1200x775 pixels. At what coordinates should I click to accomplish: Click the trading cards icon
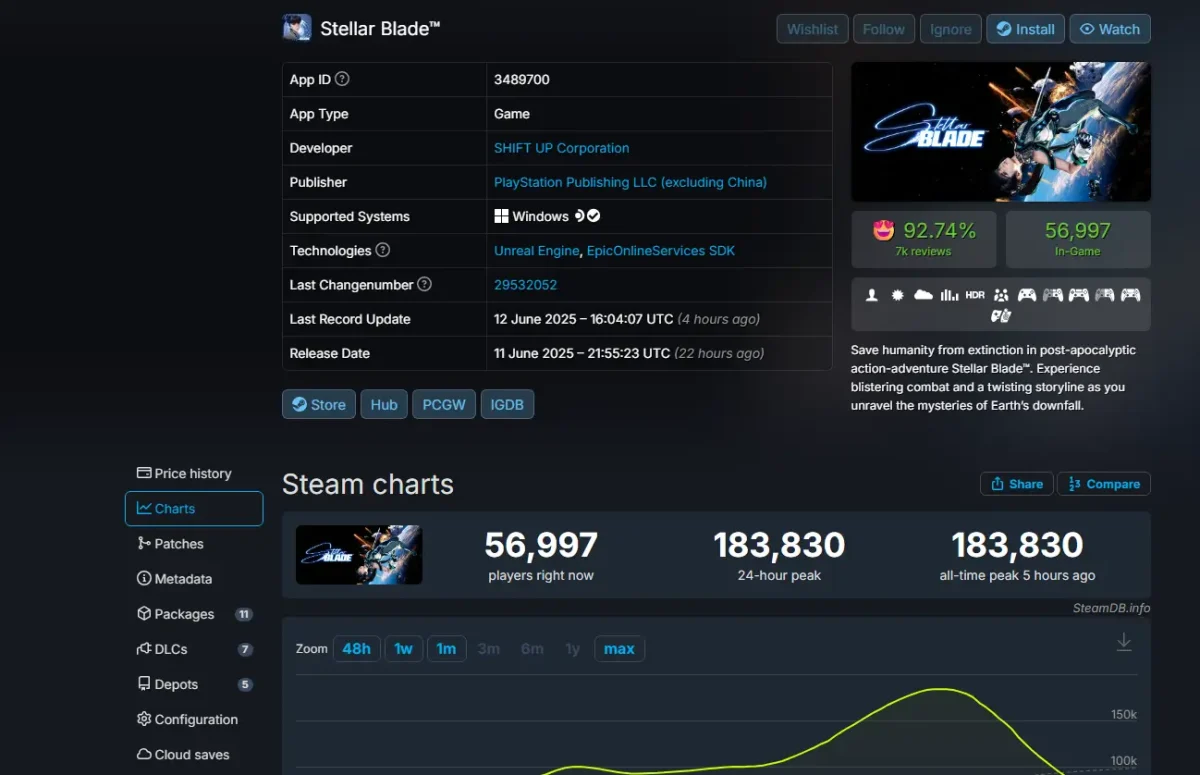pos(1001,316)
